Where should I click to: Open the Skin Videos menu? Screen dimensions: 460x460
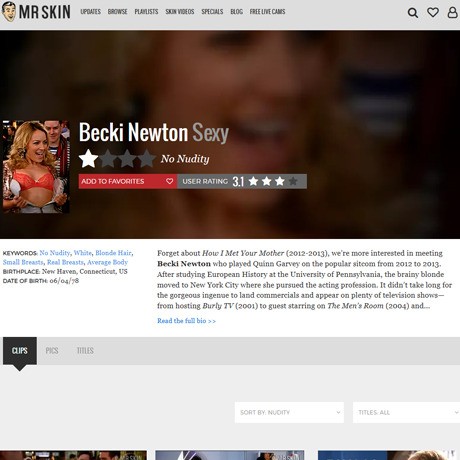[180, 12]
